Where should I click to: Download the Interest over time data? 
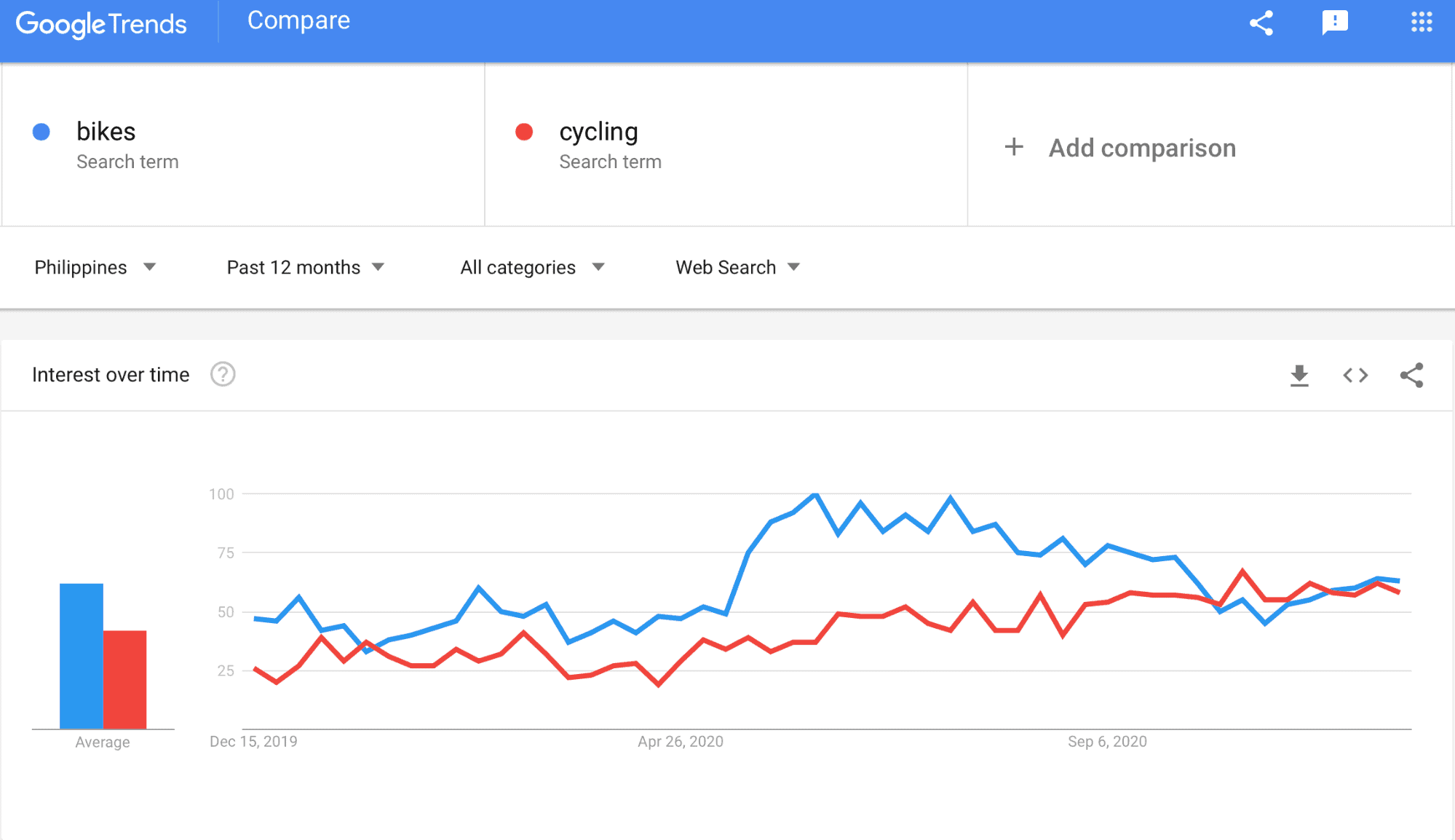click(x=1299, y=376)
